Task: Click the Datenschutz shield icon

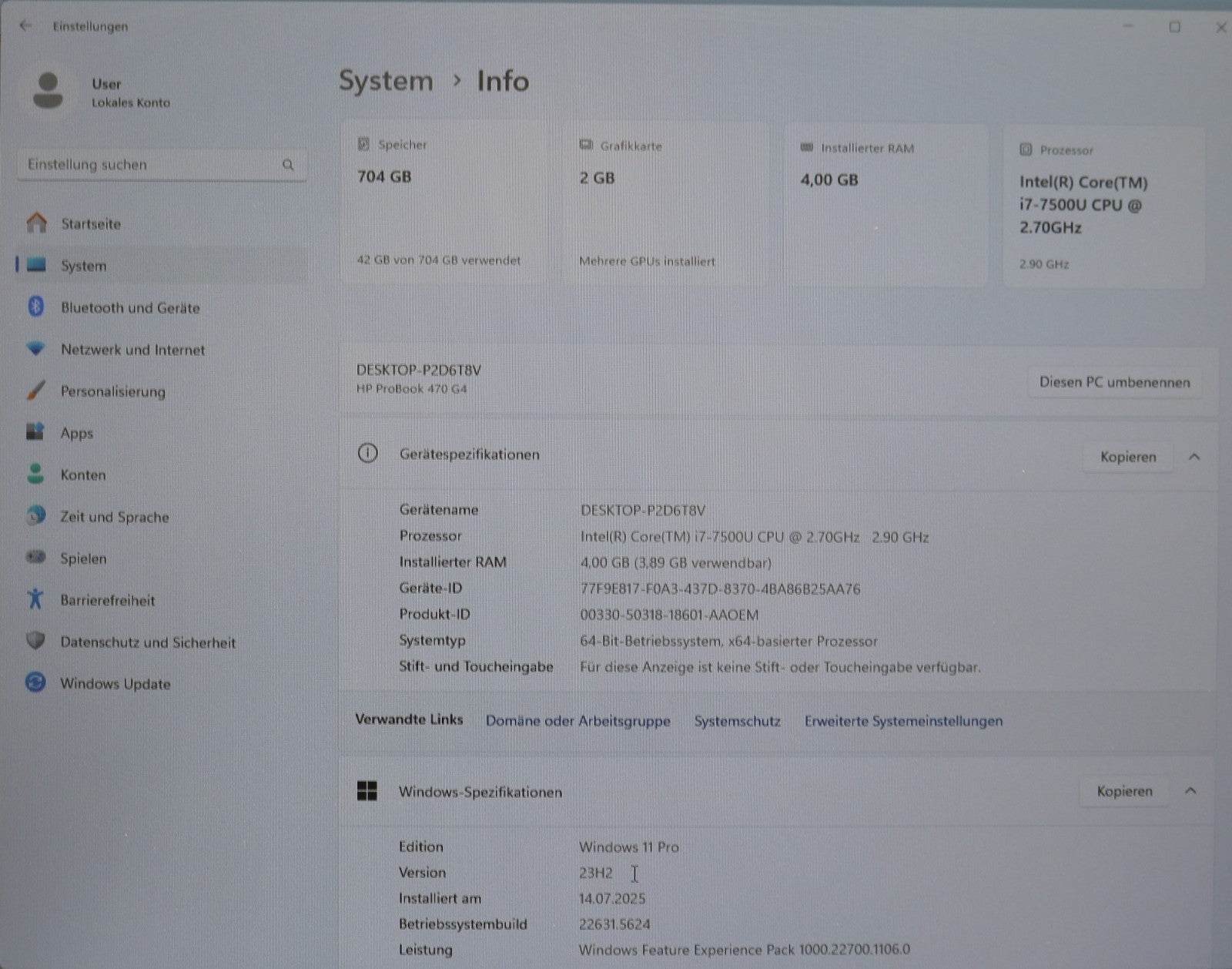Action: (x=35, y=640)
